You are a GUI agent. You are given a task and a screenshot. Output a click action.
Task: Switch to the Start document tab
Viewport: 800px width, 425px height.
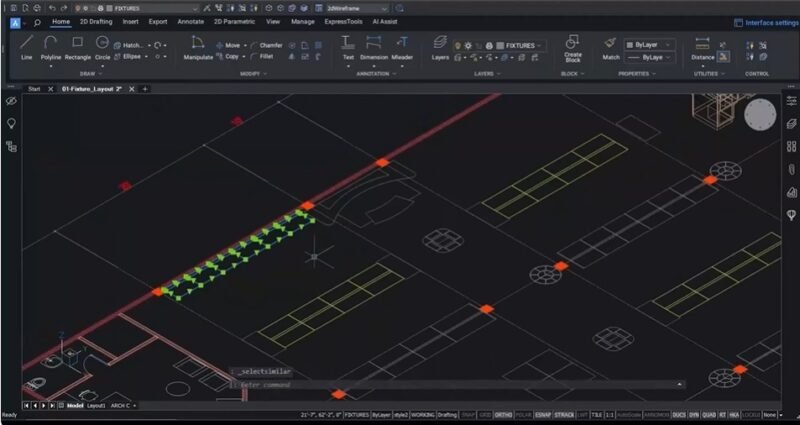[x=34, y=89]
